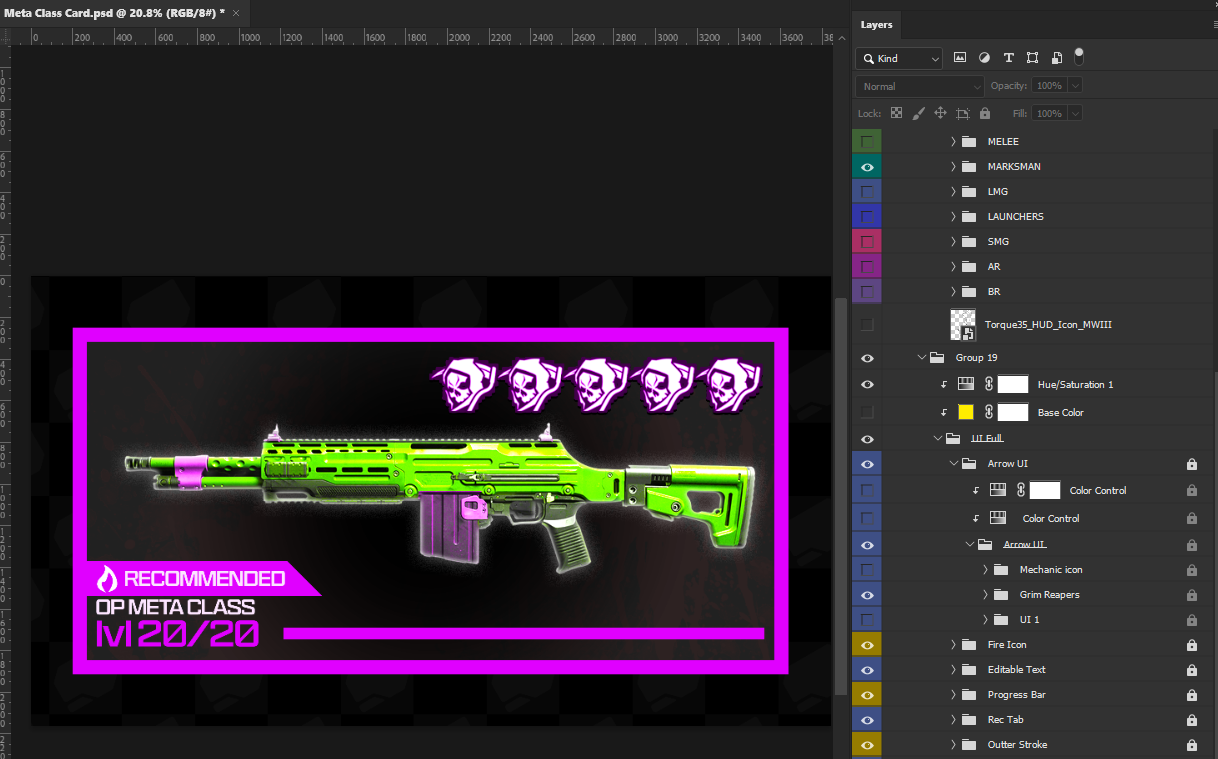Select the Outter Stroke group row

1034,745
